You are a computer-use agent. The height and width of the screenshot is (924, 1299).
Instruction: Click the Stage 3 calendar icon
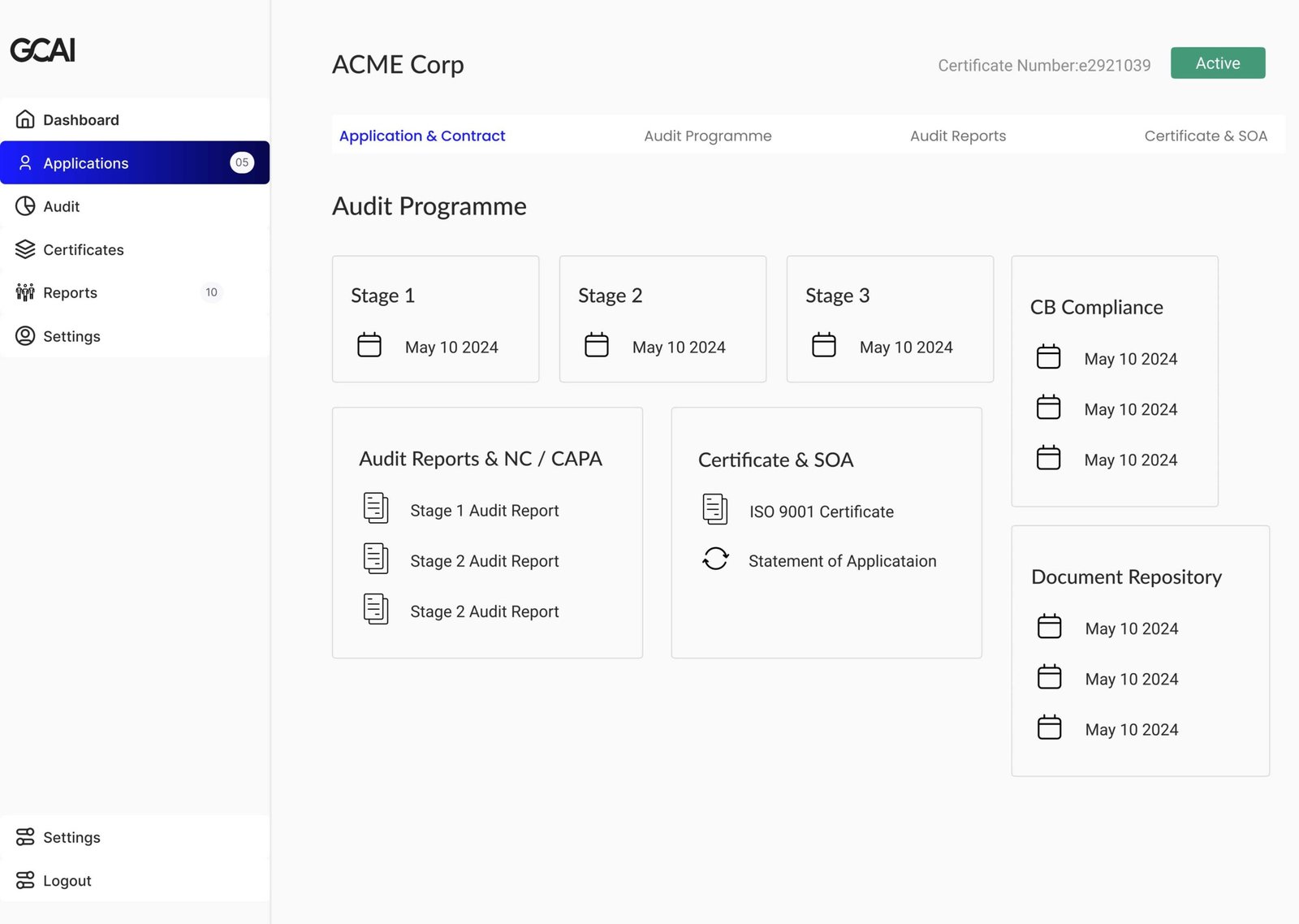coord(824,345)
